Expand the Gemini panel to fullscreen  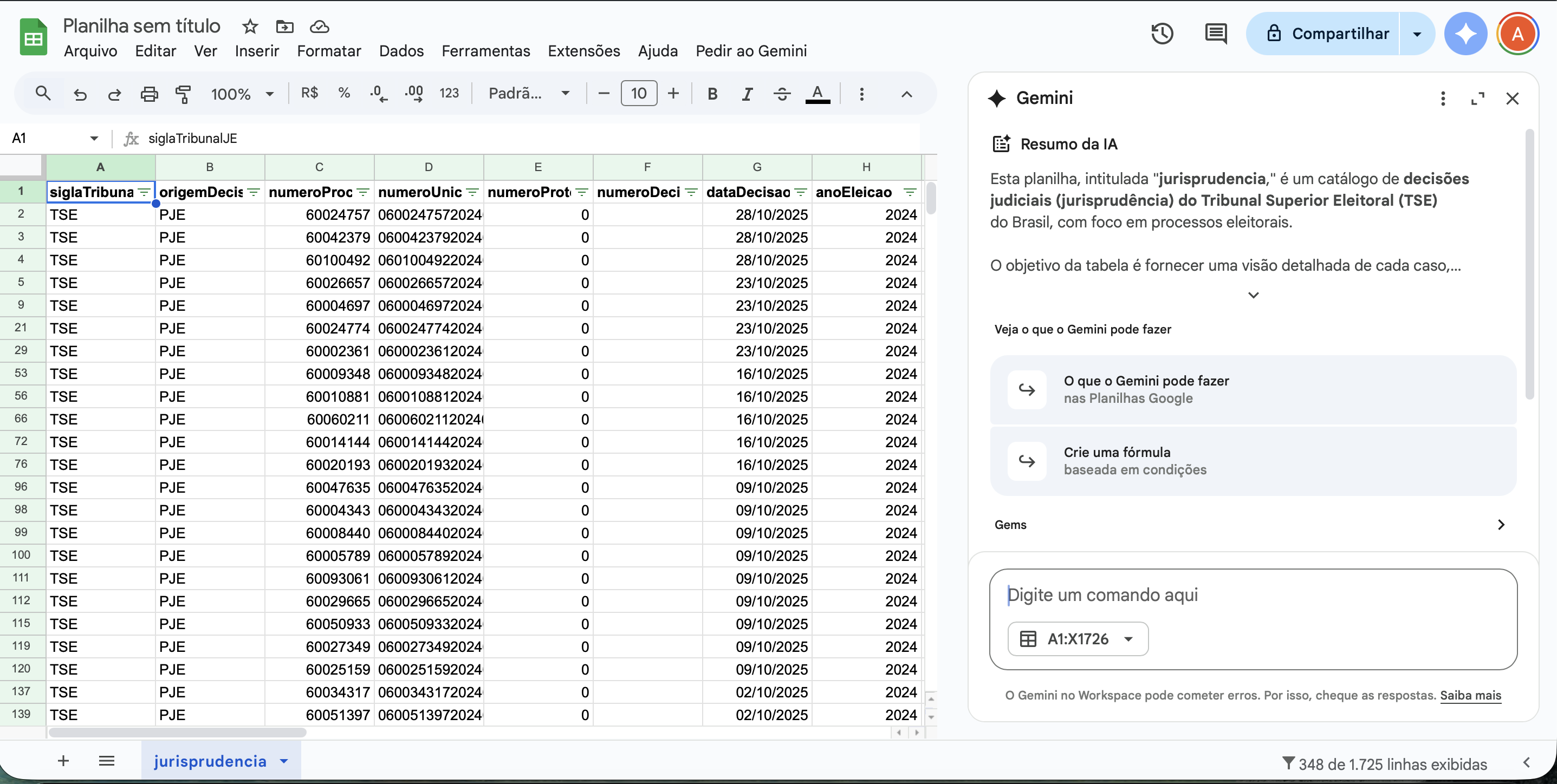[x=1477, y=99]
